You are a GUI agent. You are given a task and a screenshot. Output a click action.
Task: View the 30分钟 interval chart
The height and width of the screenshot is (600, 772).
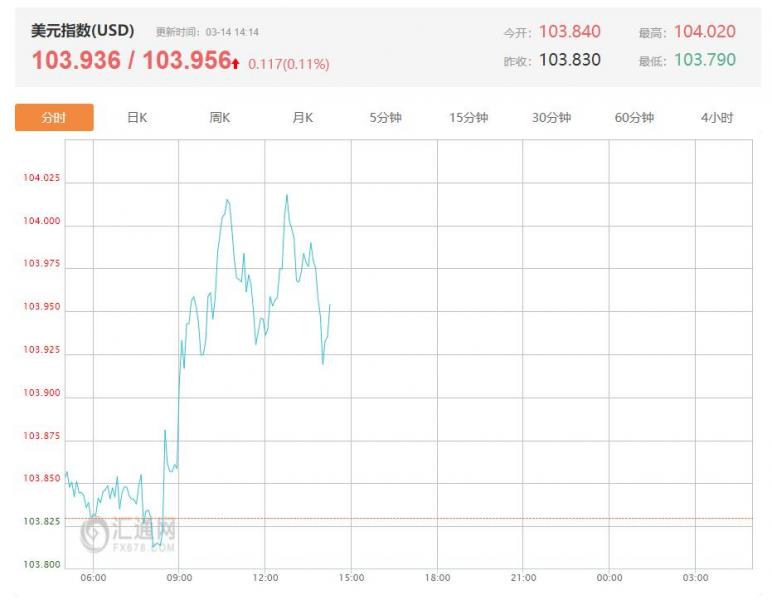(551, 117)
